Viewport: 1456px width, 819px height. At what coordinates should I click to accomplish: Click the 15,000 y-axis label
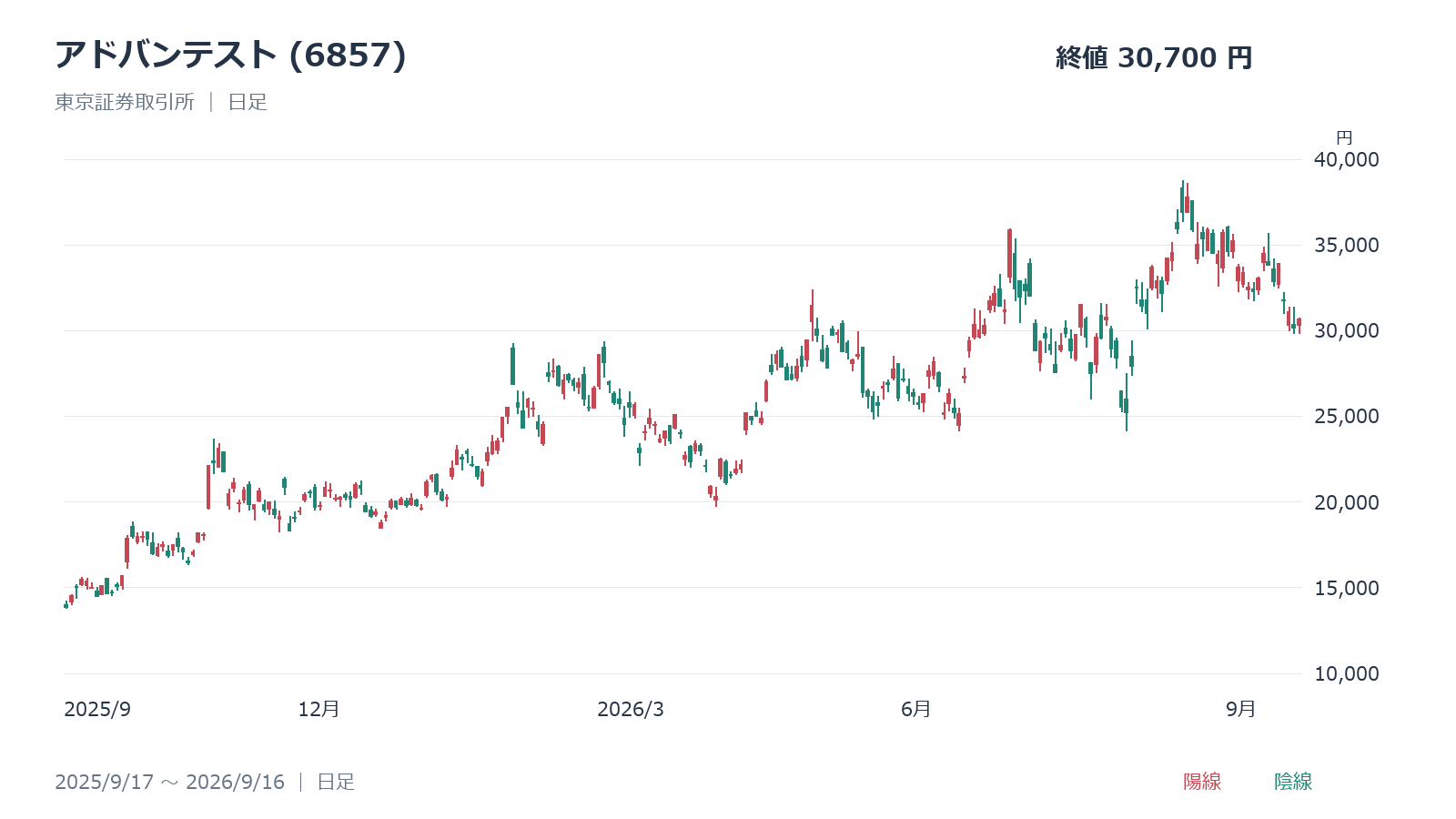[x=1346, y=588]
